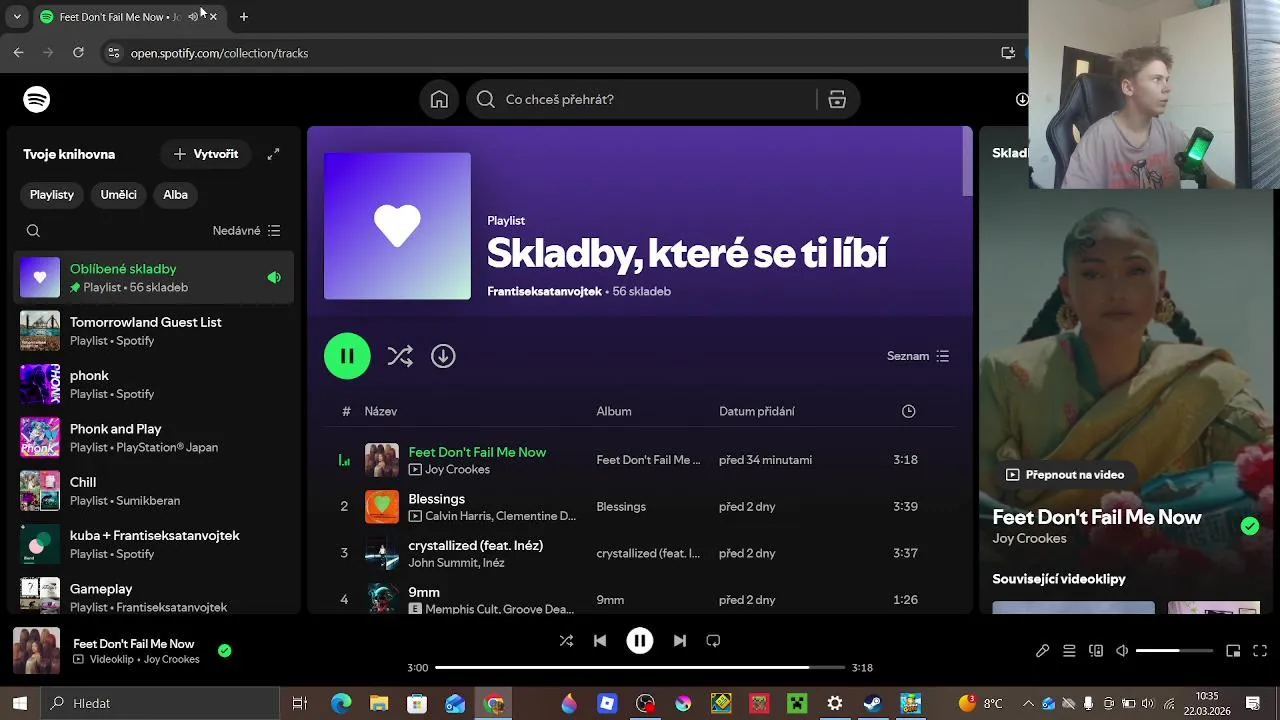Open Windows Start menu
The width and height of the screenshot is (1280, 720).
pyautogui.click(x=19, y=704)
